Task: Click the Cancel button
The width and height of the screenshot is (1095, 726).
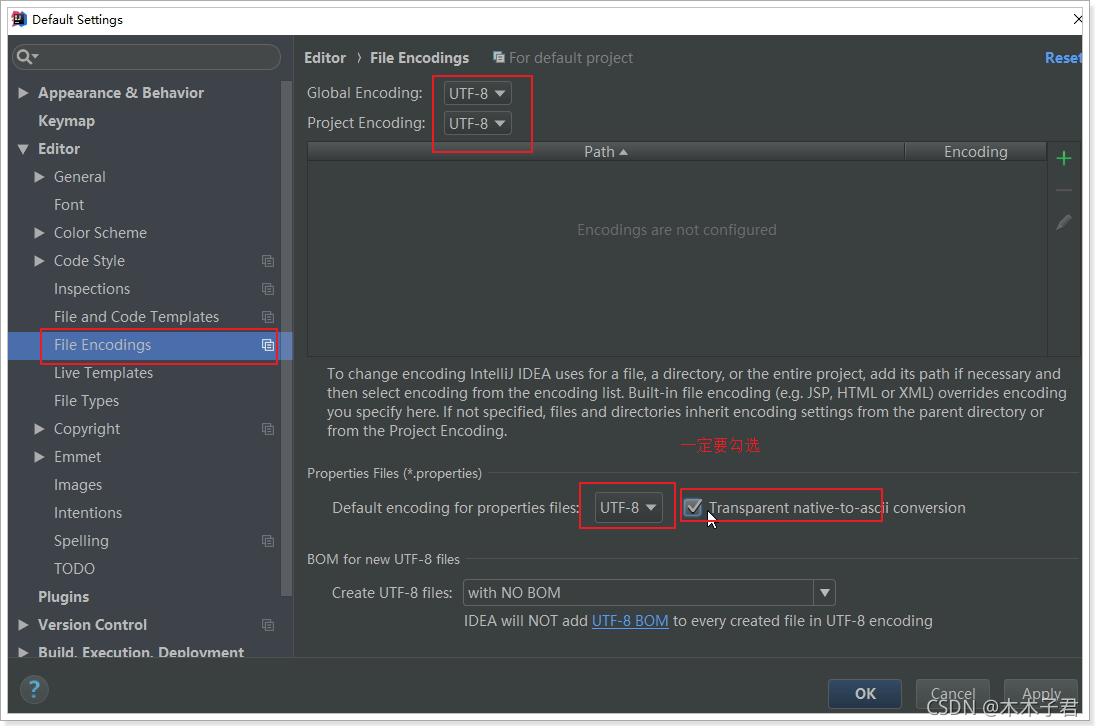Action: pyautogui.click(x=953, y=693)
